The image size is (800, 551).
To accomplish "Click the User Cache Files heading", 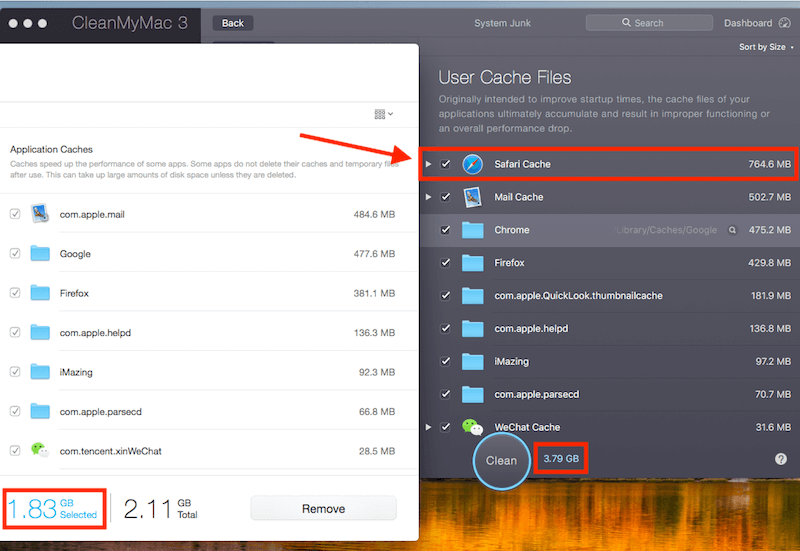I will tap(505, 78).
